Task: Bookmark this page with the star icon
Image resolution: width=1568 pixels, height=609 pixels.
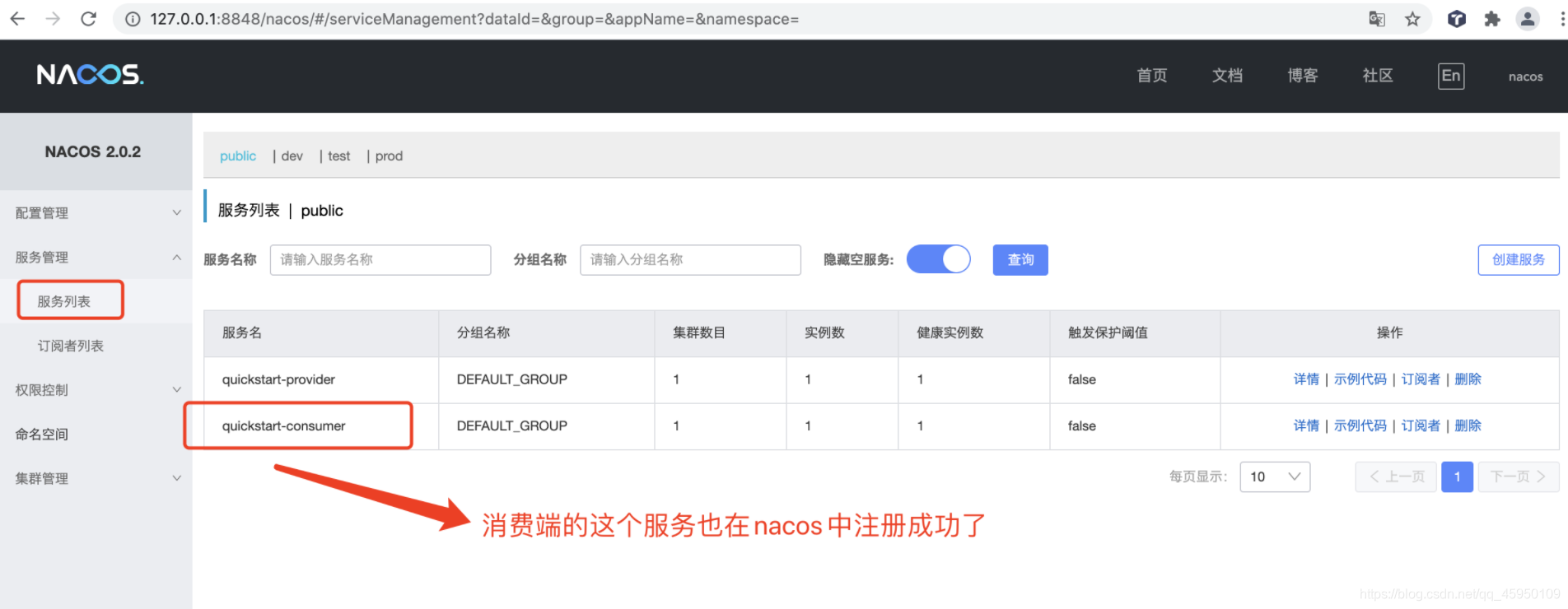Action: (x=1412, y=19)
